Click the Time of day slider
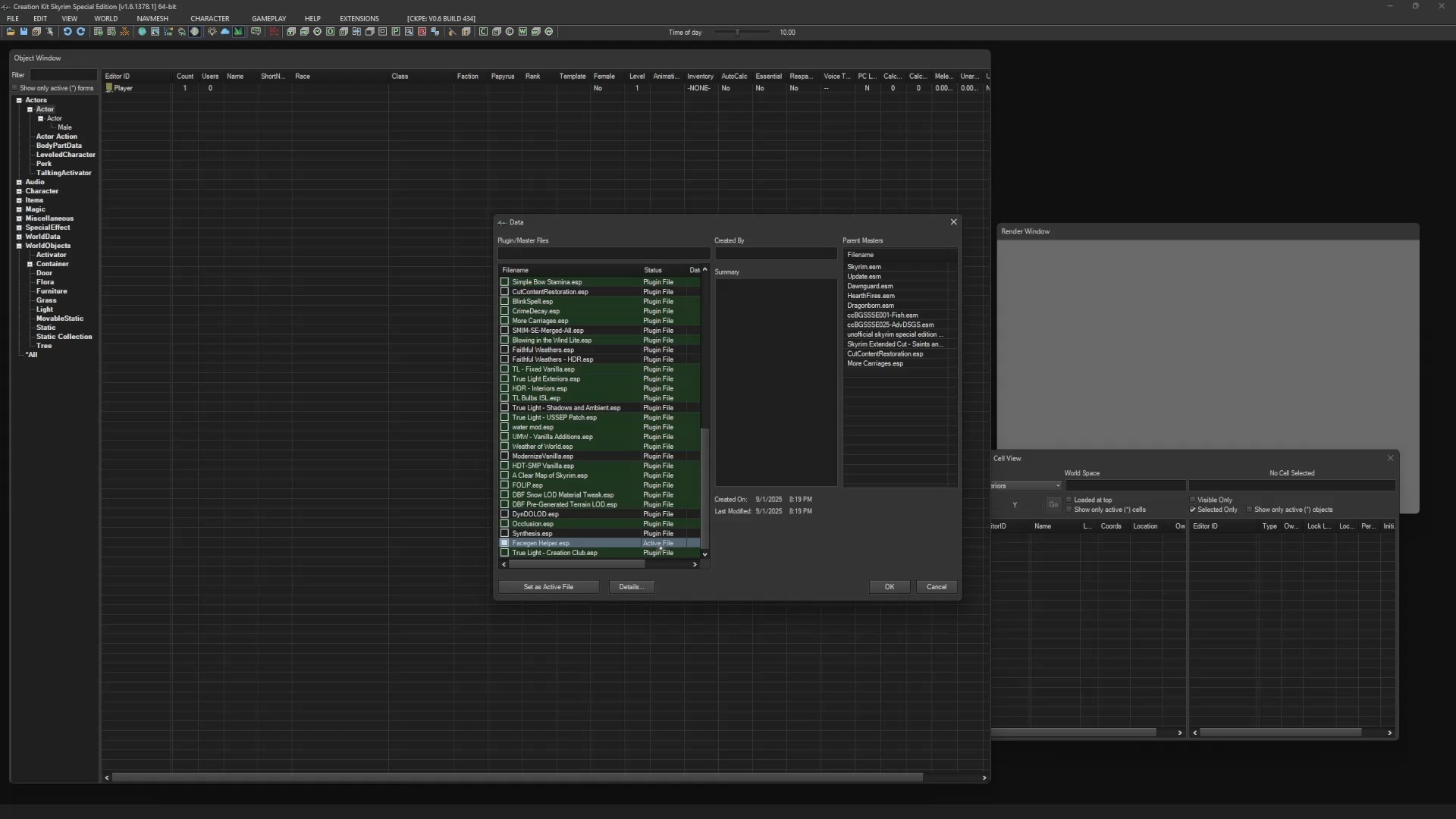The width and height of the screenshot is (1456, 819). click(x=737, y=32)
